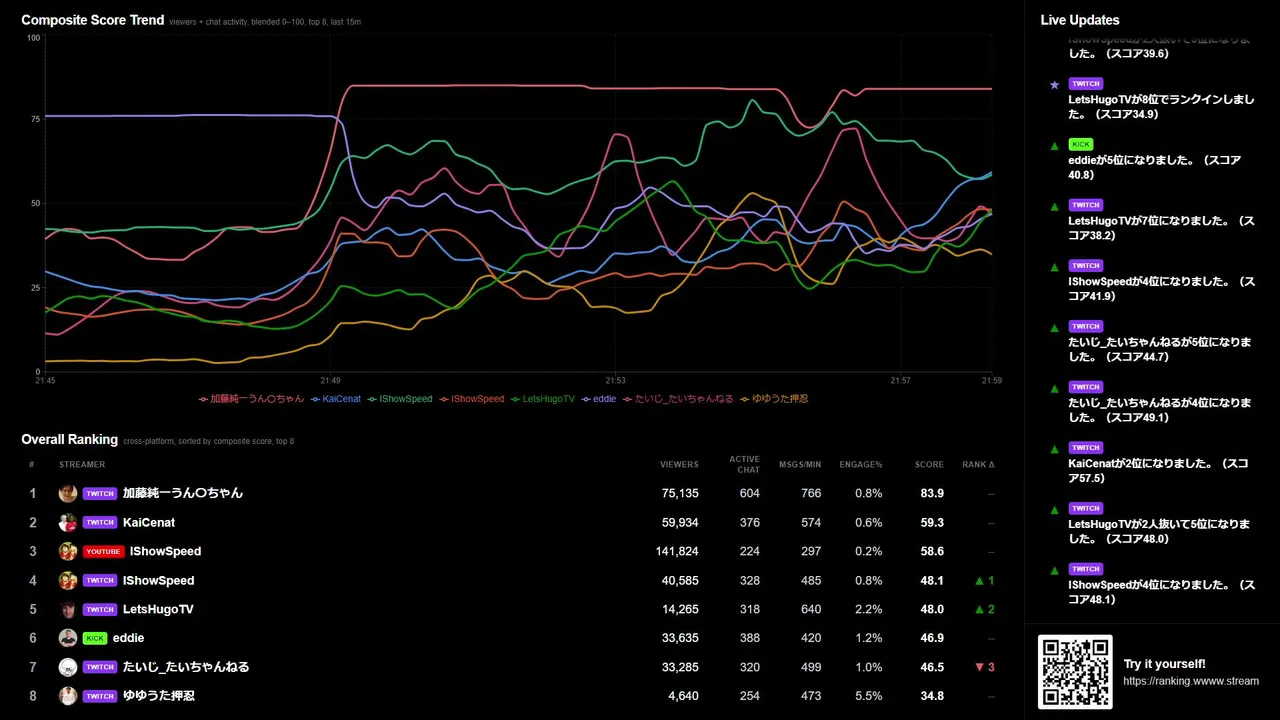Click the red down arrow in たいじ's Rank Δ
Screen dimensions: 1280x720
[980, 667]
